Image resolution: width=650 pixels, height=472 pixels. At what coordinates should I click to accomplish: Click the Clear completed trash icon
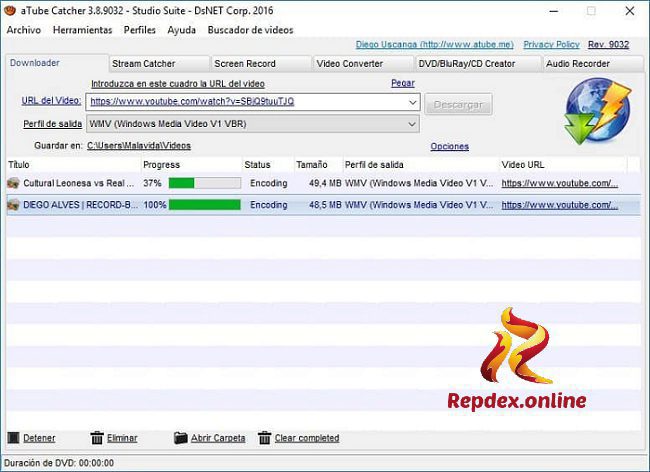pyautogui.click(x=264, y=438)
